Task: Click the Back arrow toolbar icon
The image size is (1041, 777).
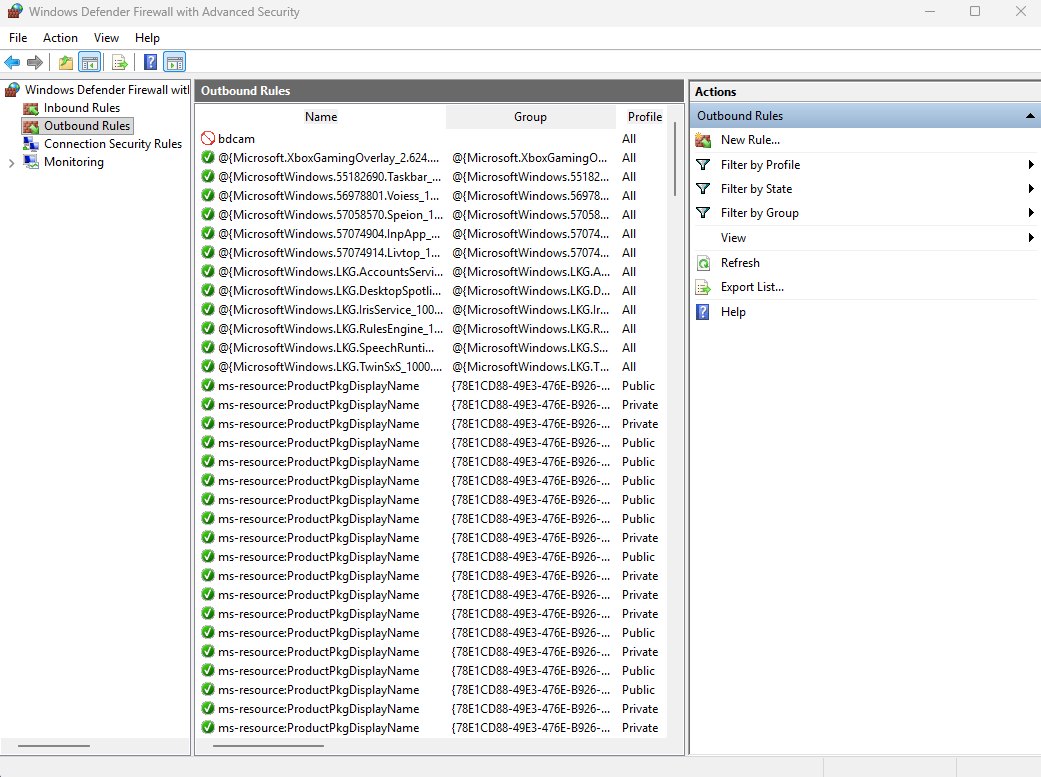Action: [12, 62]
